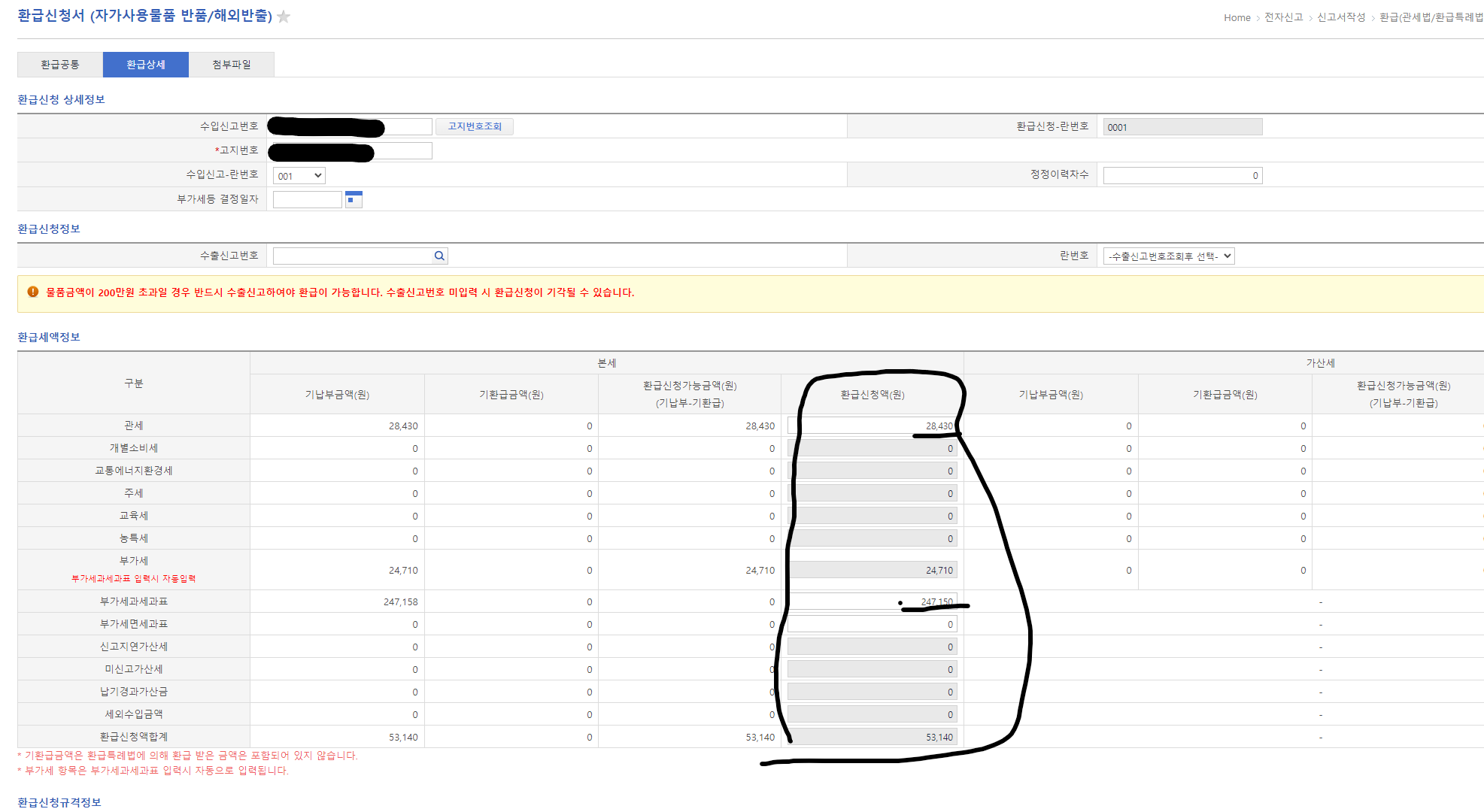Click the 환급신청액합계 환급신청액 field showing 53,140
This screenshot has width=1484, height=812.
[872, 737]
